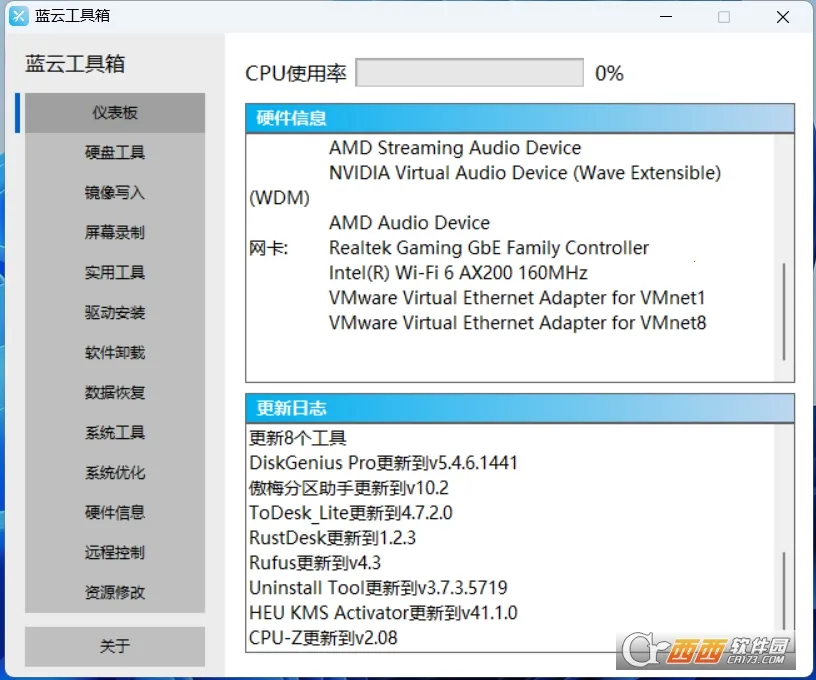This screenshot has width=816, height=680.
Task: Click the 蓝云工具箱 app icon in title bar
Action: click(x=18, y=17)
